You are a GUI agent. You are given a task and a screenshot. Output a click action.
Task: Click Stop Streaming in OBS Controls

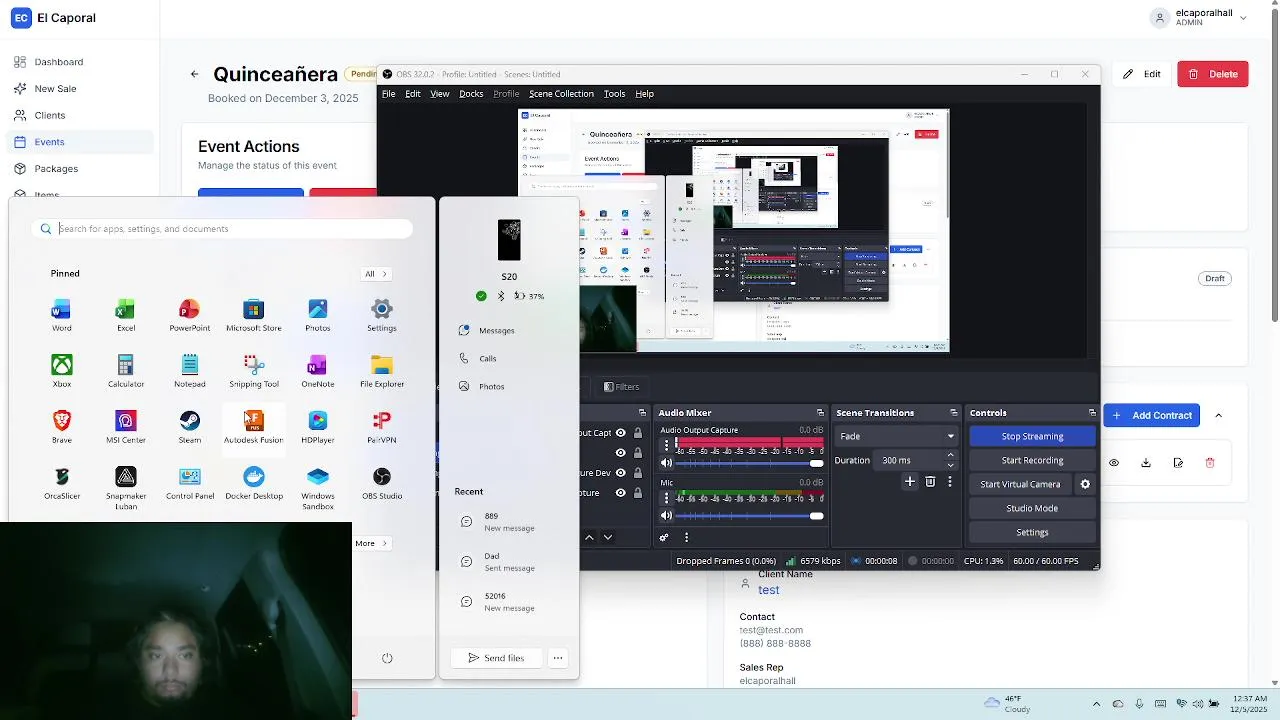pos(1032,436)
